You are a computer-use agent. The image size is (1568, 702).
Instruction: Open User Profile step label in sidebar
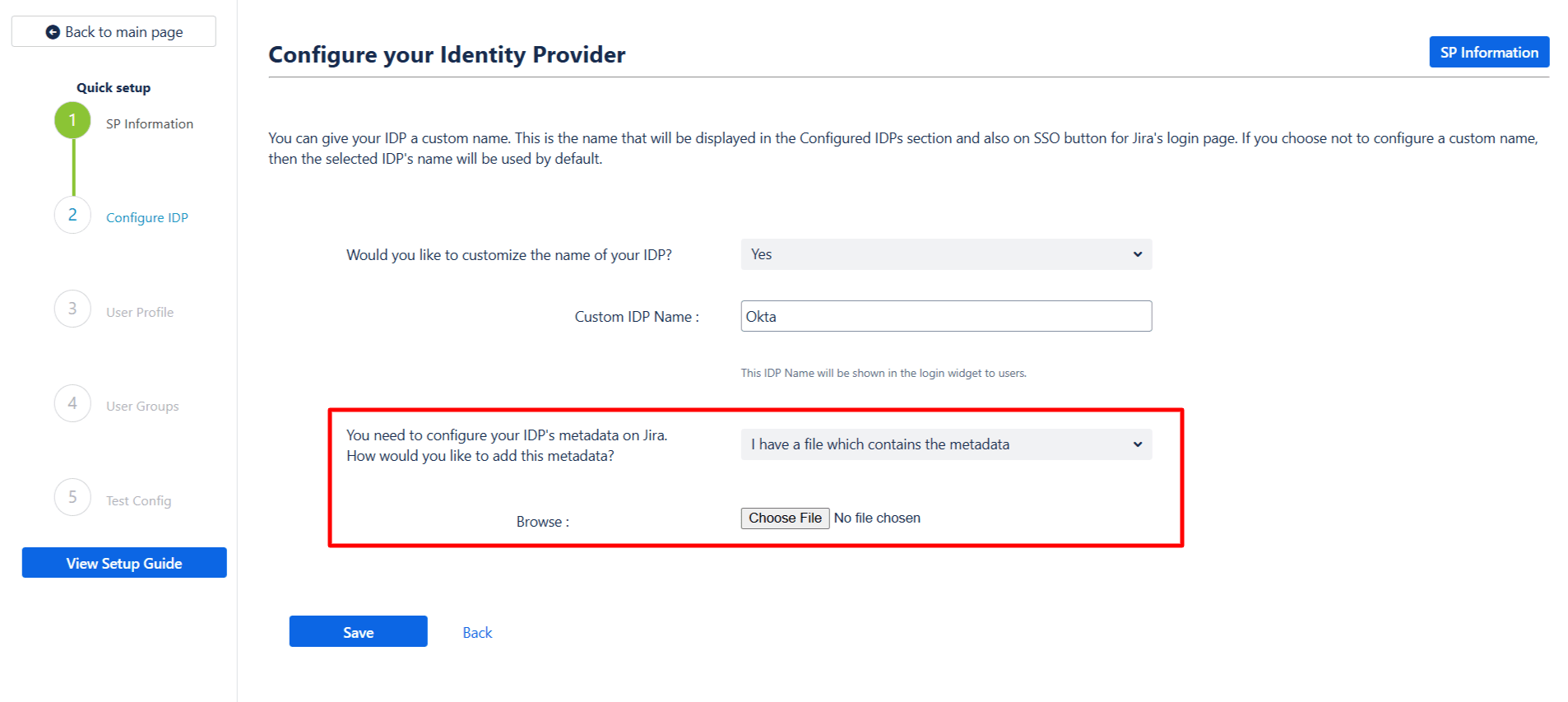pos(140,313)
